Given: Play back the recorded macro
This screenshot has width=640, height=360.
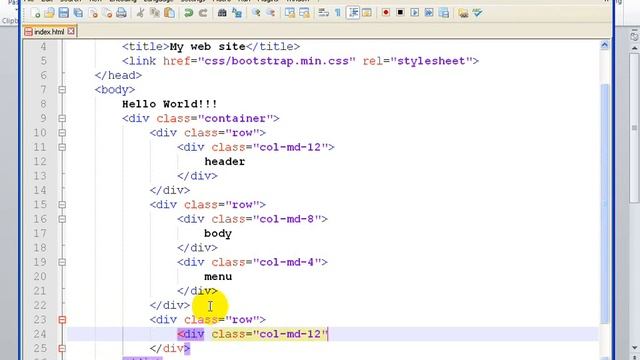Looking at the screenshot, I should pyautogui.click(x=415, y=13).
